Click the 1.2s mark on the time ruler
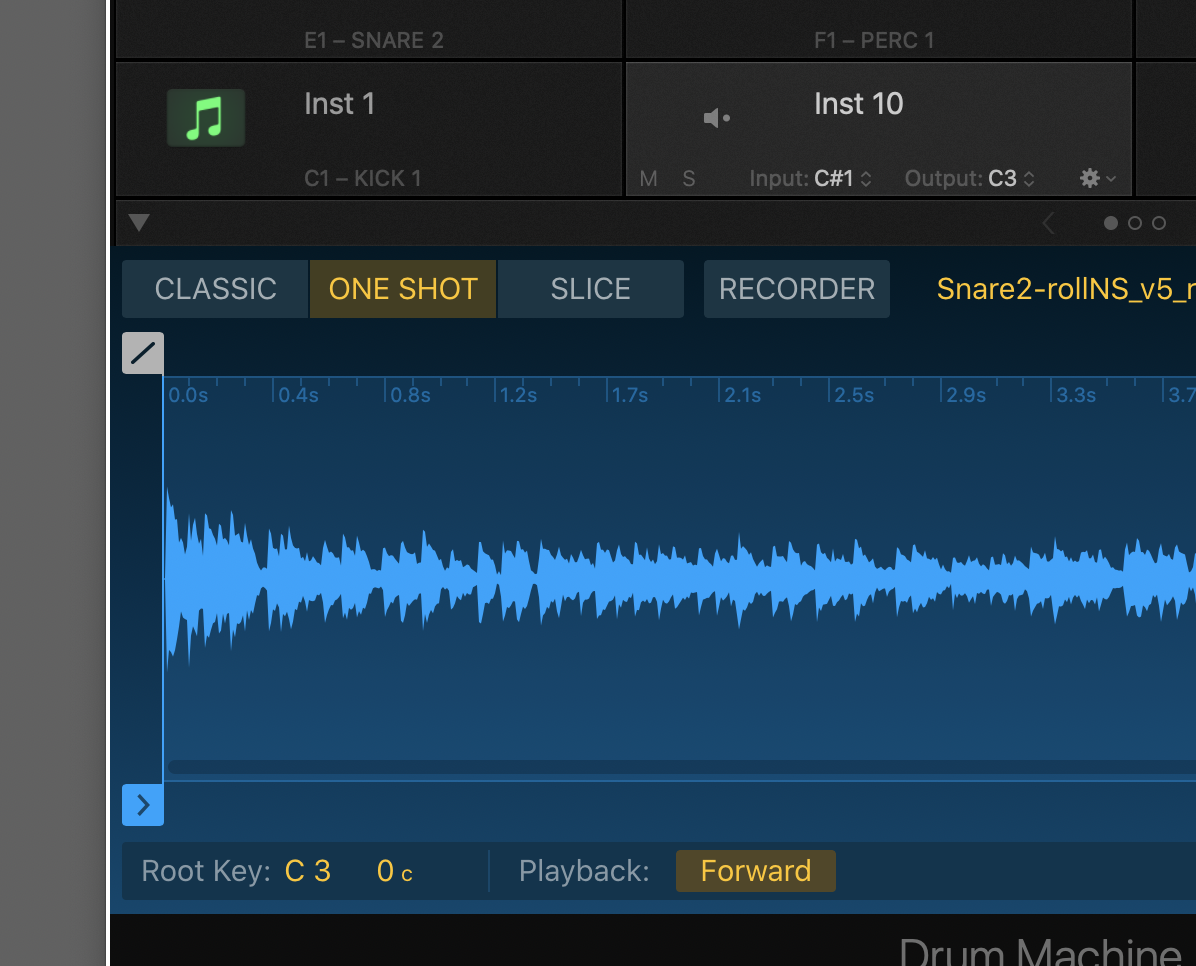Image resolution: width=1196 pixels, height=966 pixels. [518, 395]
